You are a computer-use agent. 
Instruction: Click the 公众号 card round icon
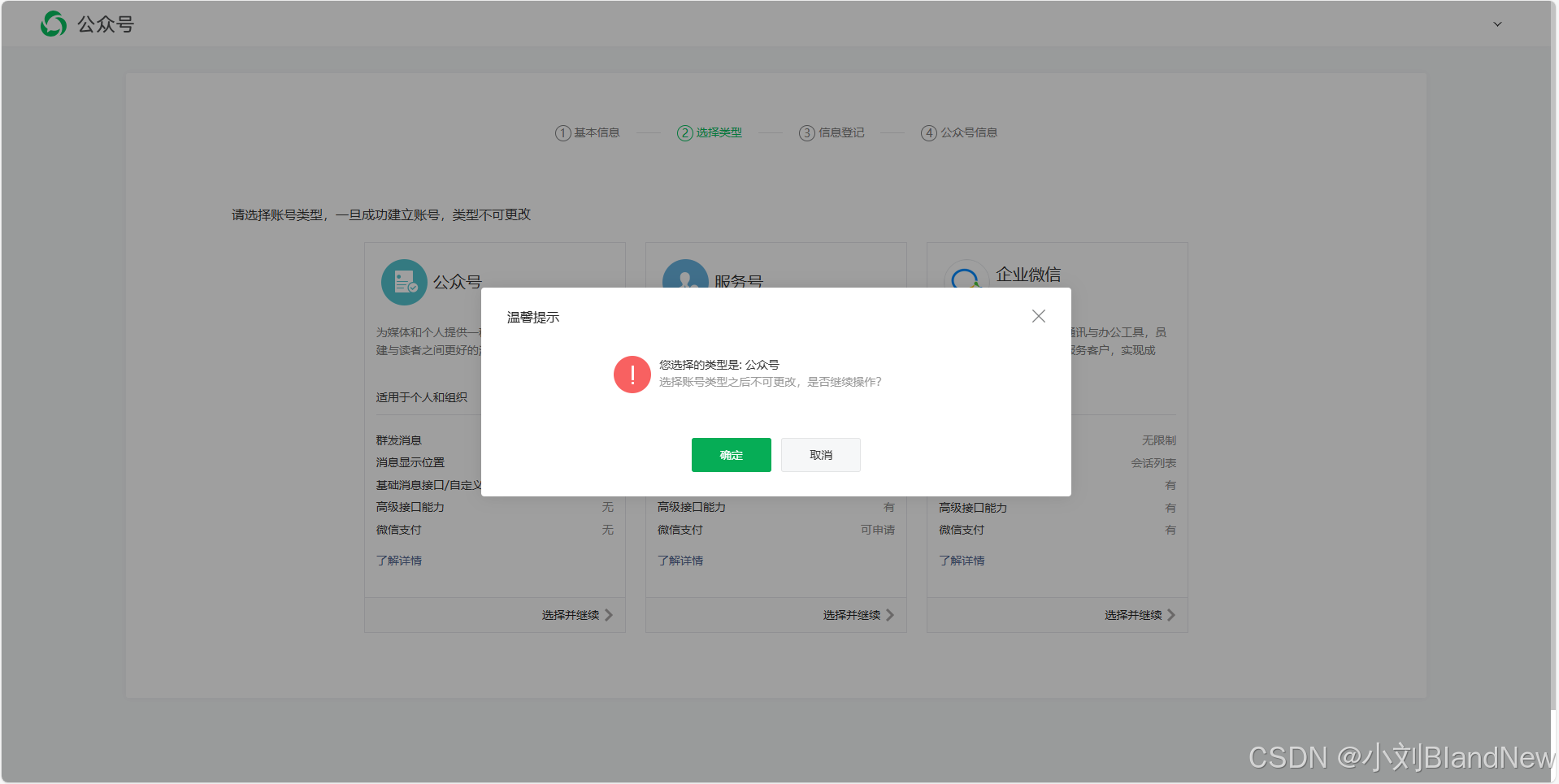pos(404,282)
